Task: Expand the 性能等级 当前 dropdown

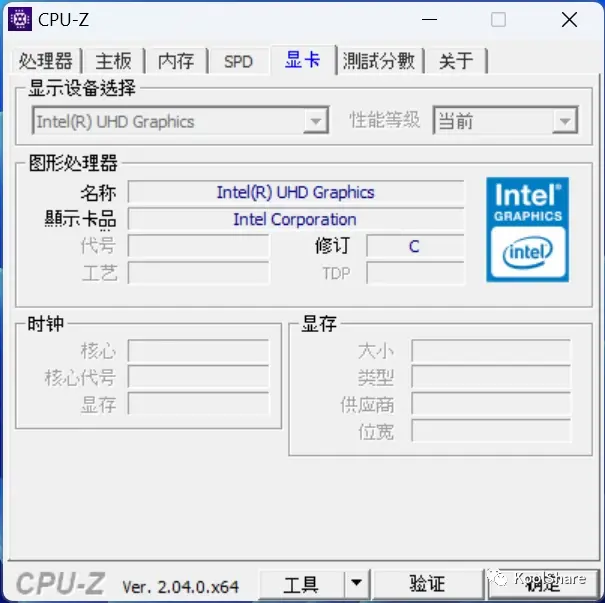Action: tap(505, 121)
